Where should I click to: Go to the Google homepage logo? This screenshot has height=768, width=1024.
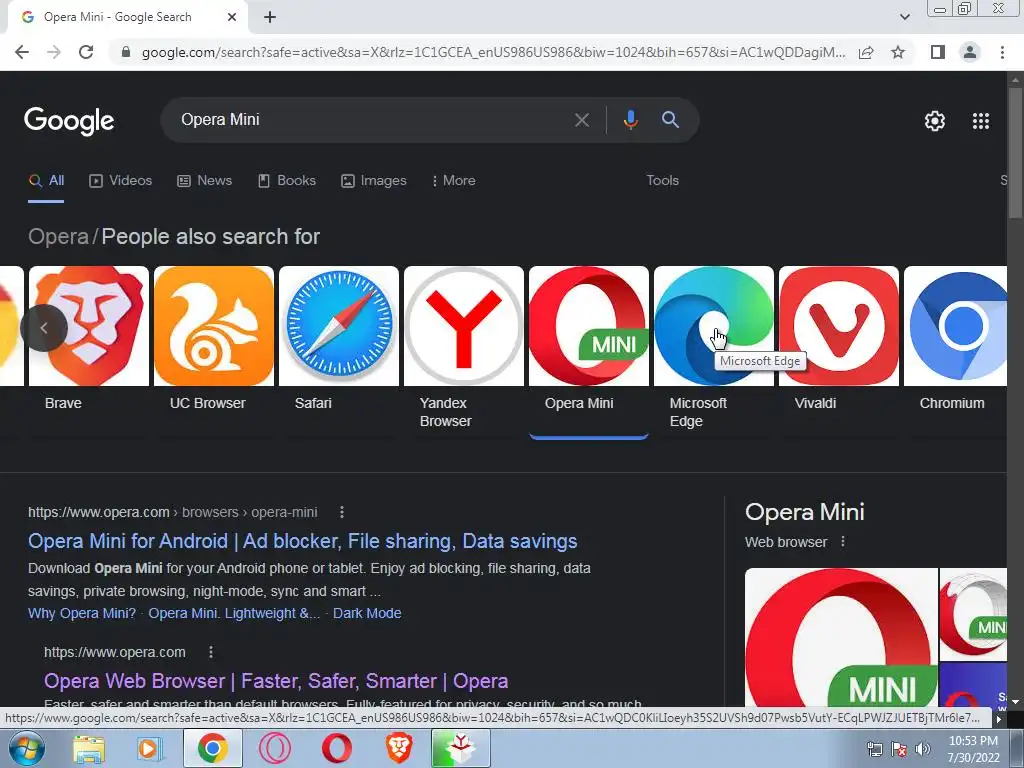click(69, 121)
